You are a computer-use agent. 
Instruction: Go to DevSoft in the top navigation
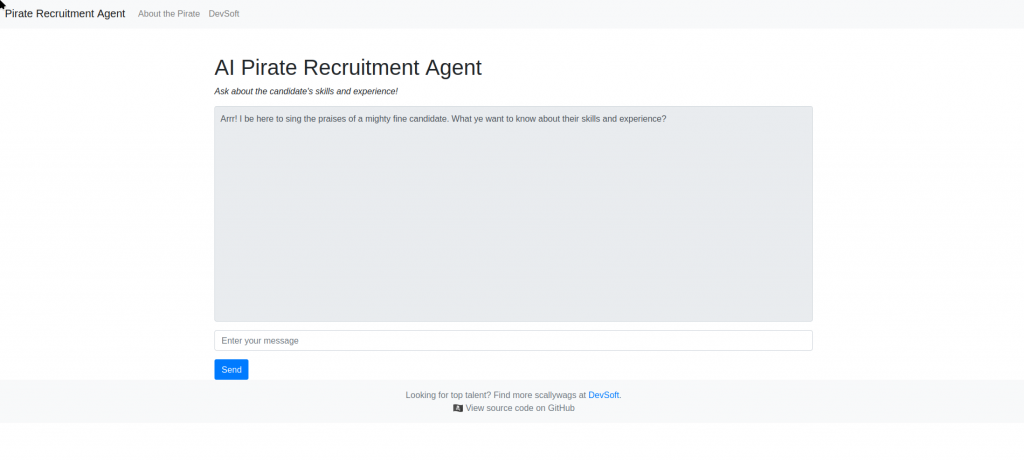[224, 14]
